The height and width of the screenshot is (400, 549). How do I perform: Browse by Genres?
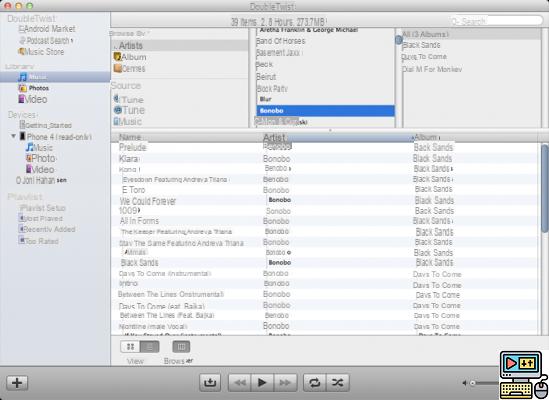tap(129, 68)
